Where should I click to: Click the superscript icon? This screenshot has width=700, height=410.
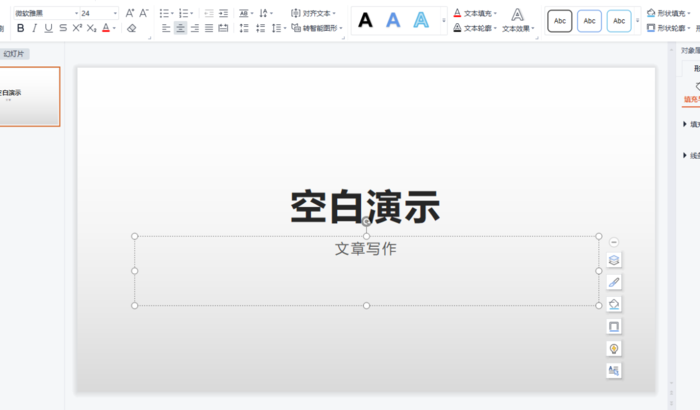pos(77,28)
